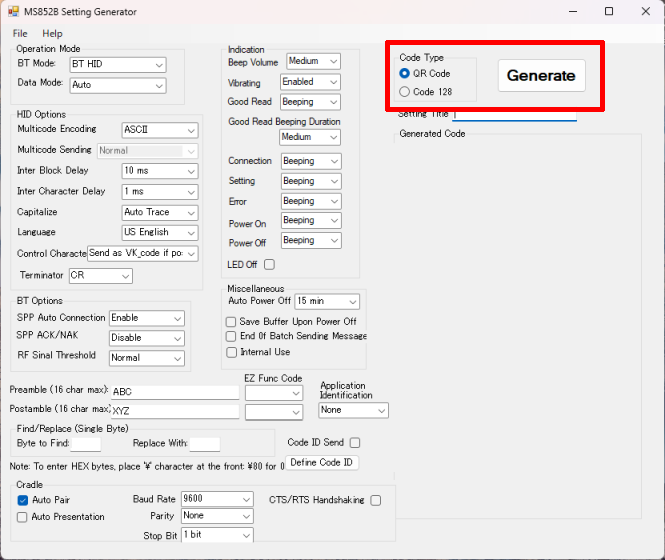
Task: Click the Generate button
Action: [x=541, y=76]
